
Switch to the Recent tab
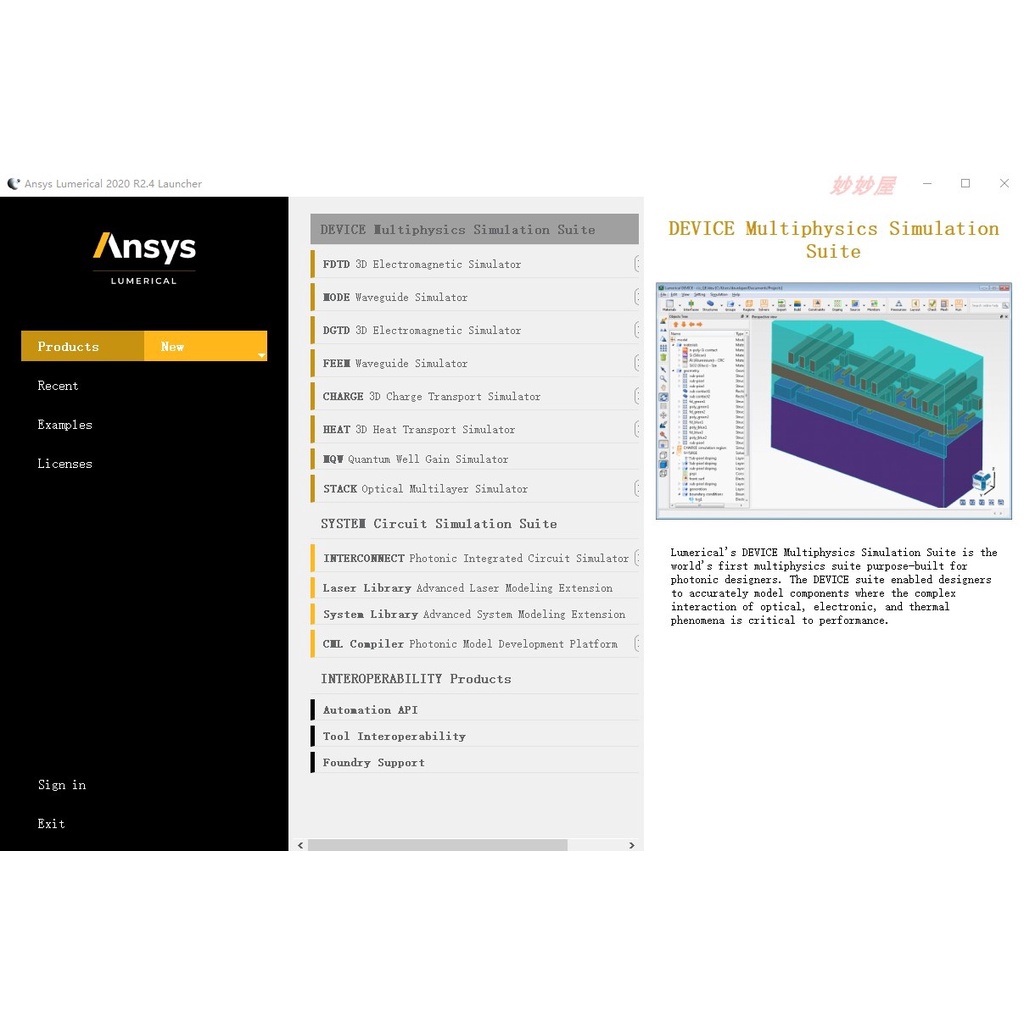[57, 385]
